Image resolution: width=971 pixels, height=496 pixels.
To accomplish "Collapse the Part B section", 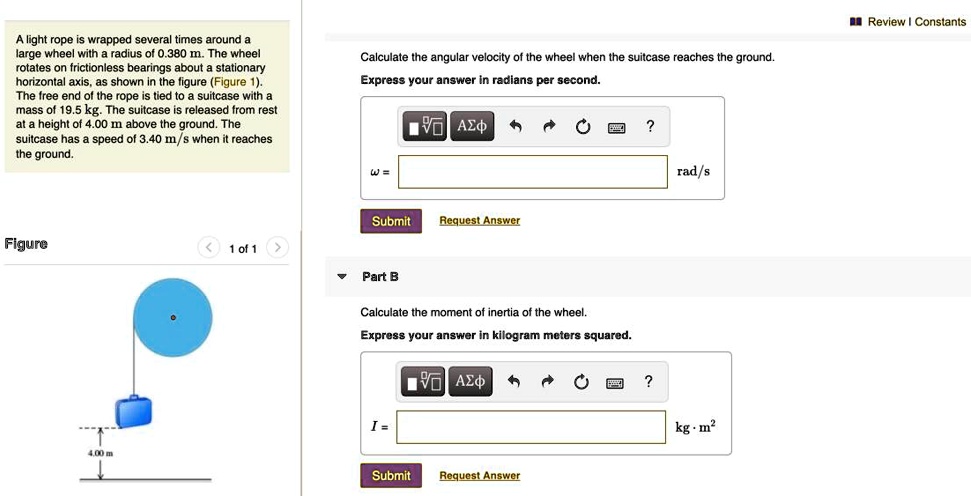I will coord(343,276).
